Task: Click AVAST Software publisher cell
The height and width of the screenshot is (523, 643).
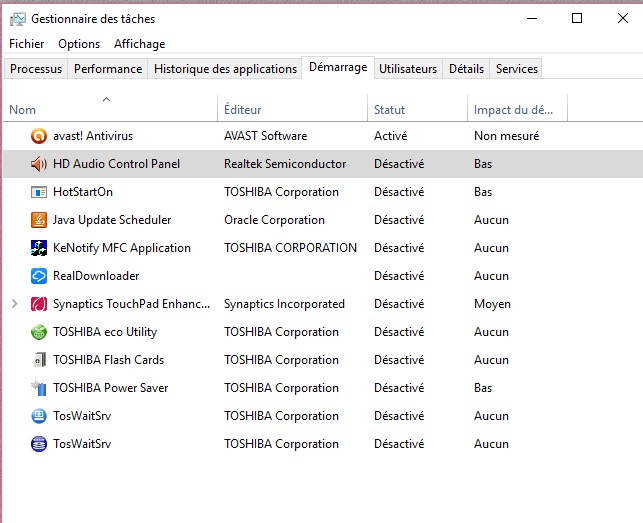Action: (265, 136)
